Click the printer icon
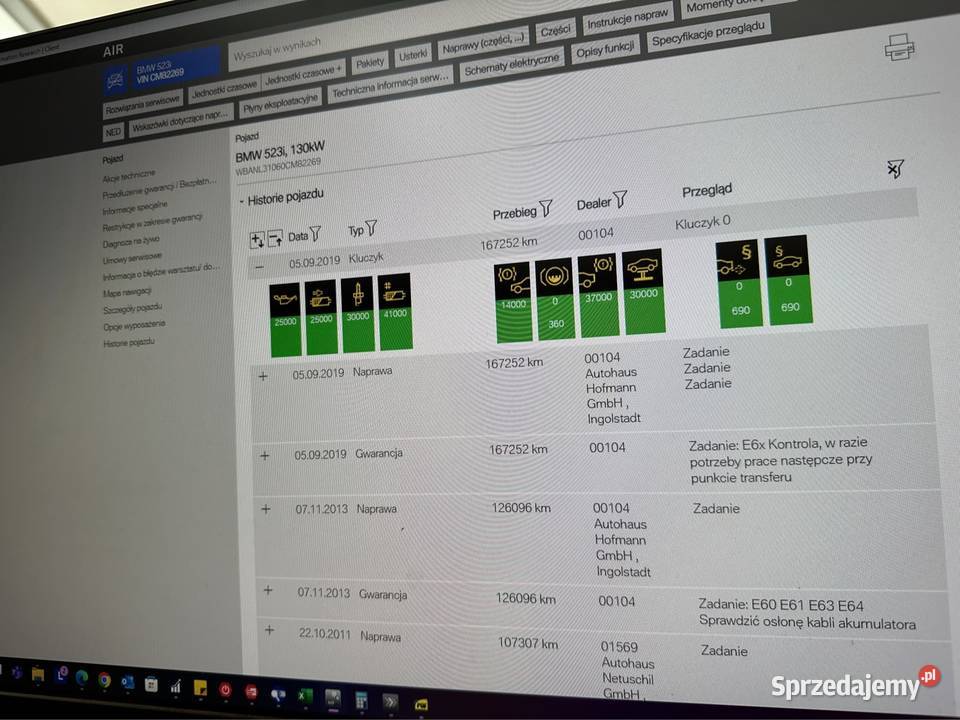 [x=899, y=47]
